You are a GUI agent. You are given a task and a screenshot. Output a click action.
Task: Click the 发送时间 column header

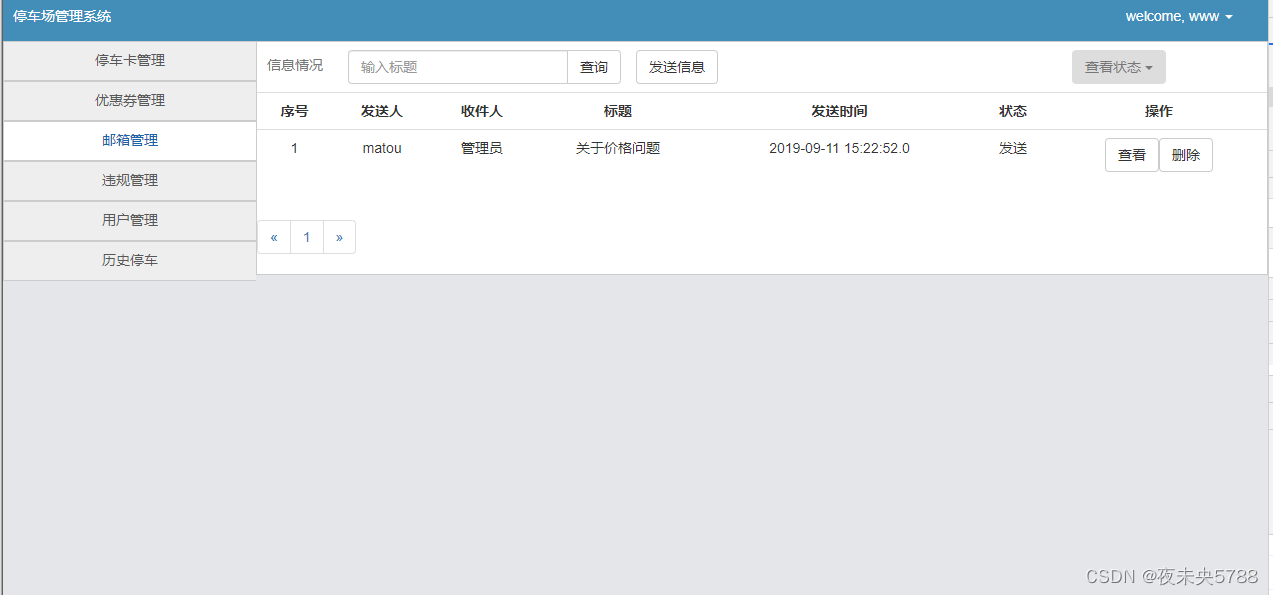[x=839, y=111]
